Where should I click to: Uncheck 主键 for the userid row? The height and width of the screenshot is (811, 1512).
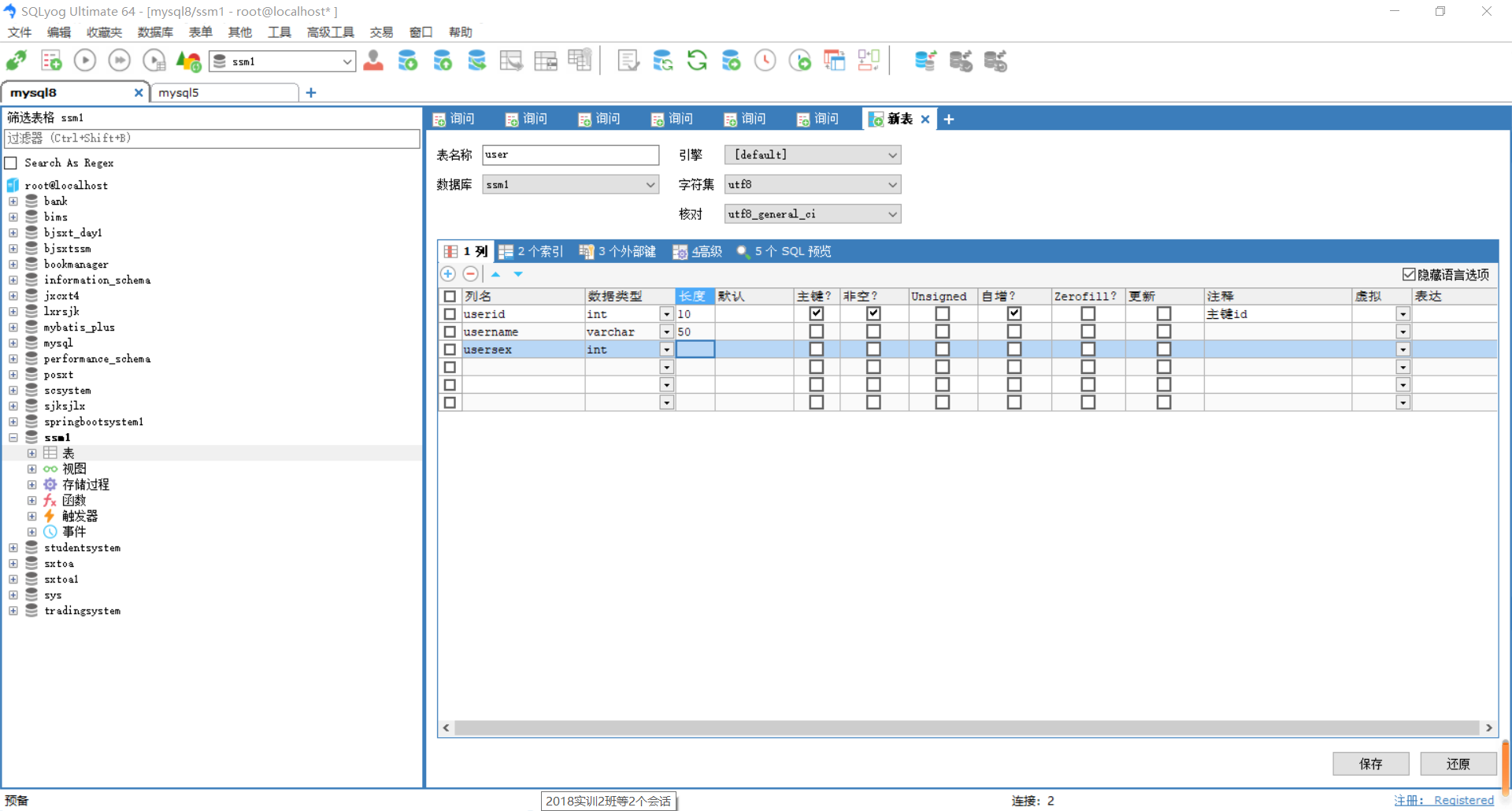coord(817,313)
